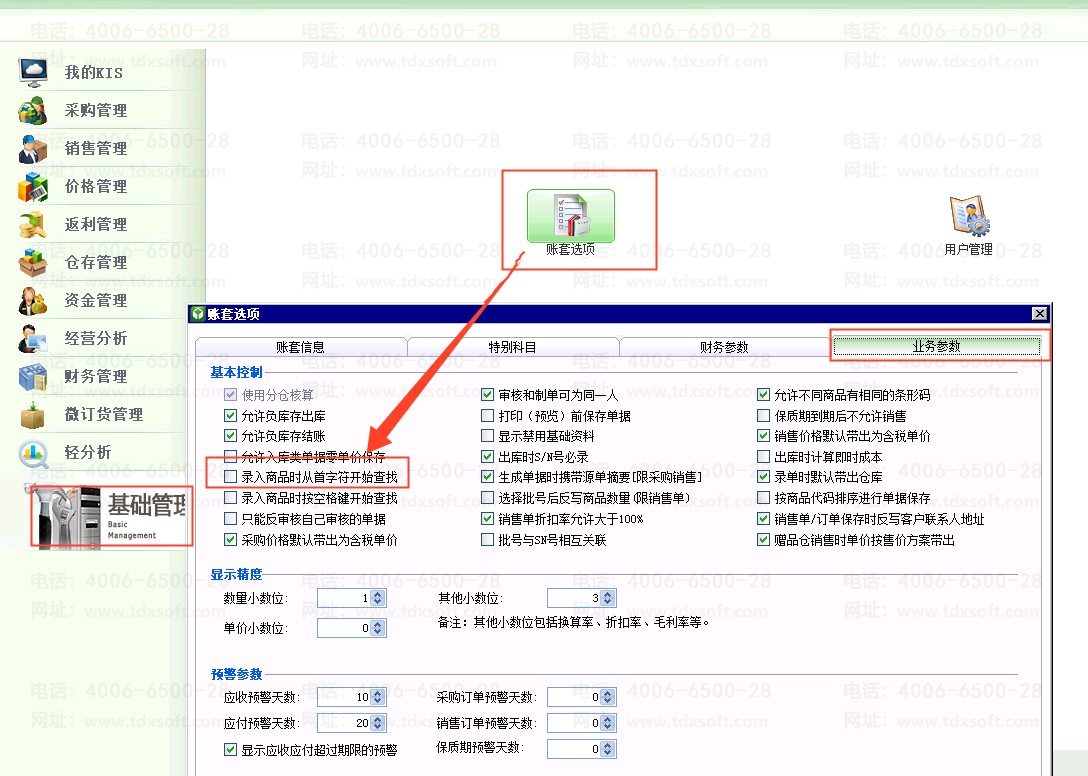1088x776 pixels.
Task: Select the 特别科目 tab
Action: [512, 347]
